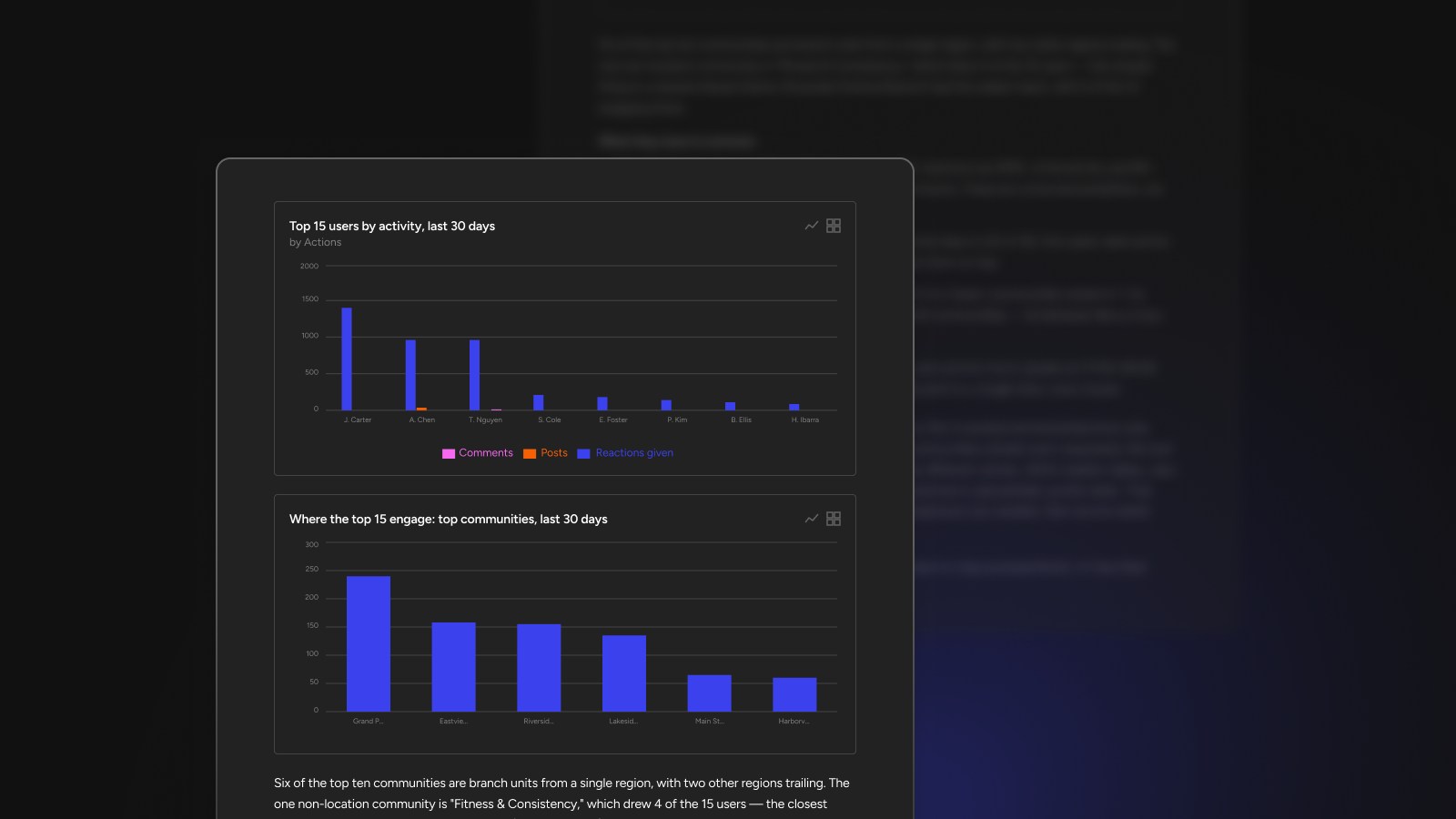Click the Grand P... community bar

[x=369, y=643]
